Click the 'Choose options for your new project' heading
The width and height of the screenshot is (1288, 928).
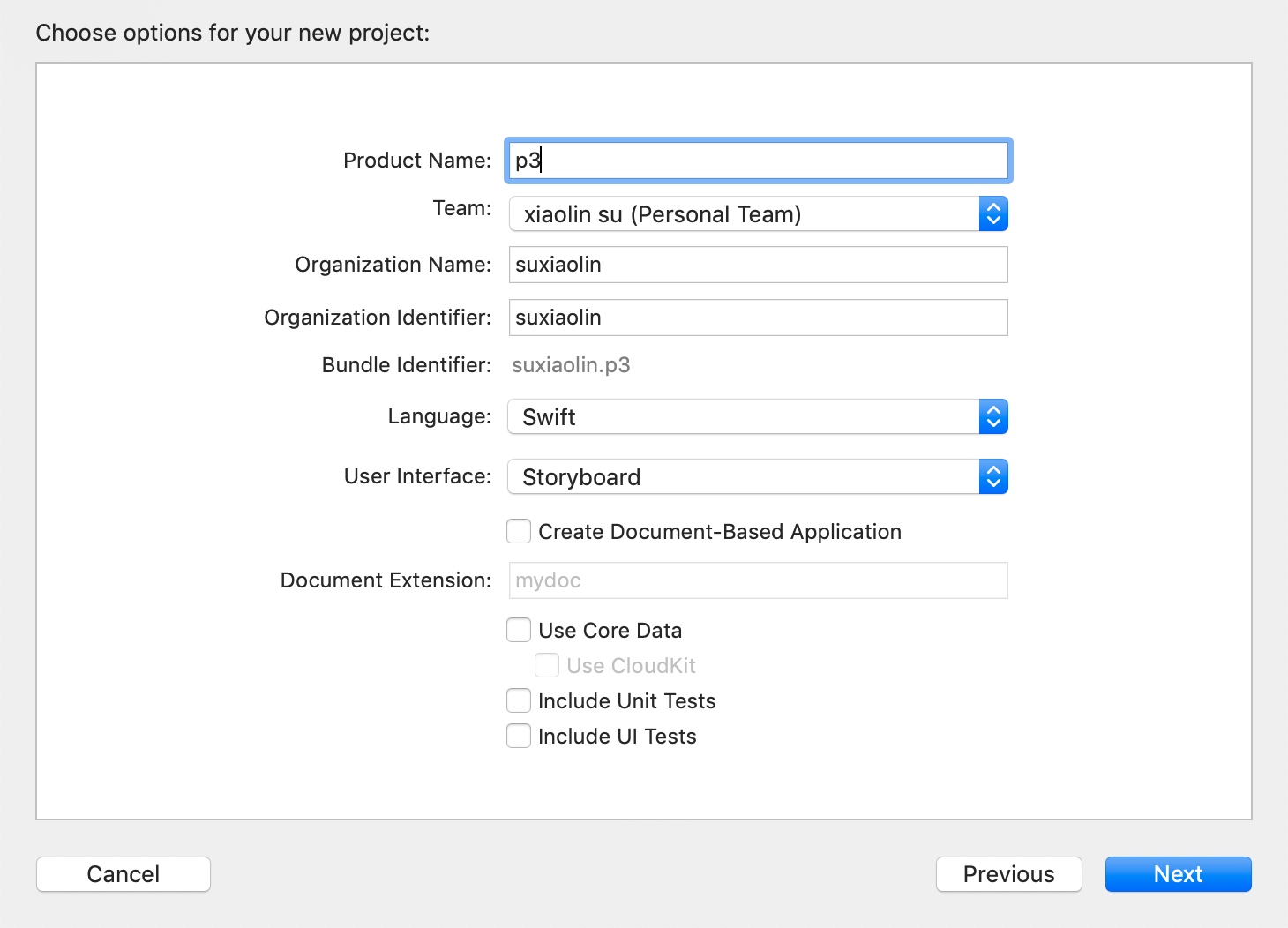[x=233, y=33]
